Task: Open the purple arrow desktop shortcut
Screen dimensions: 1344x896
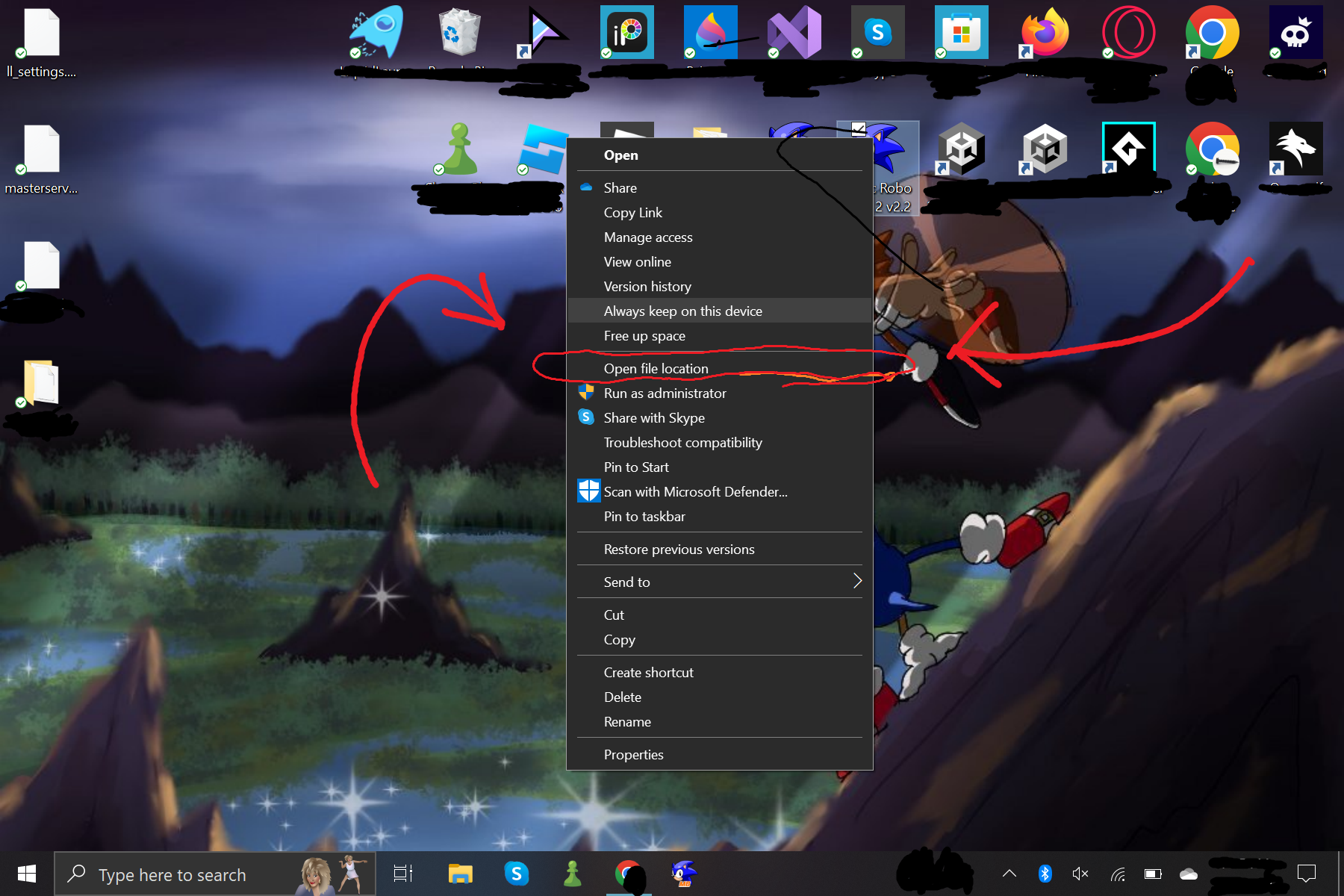Action: [544, 32]
